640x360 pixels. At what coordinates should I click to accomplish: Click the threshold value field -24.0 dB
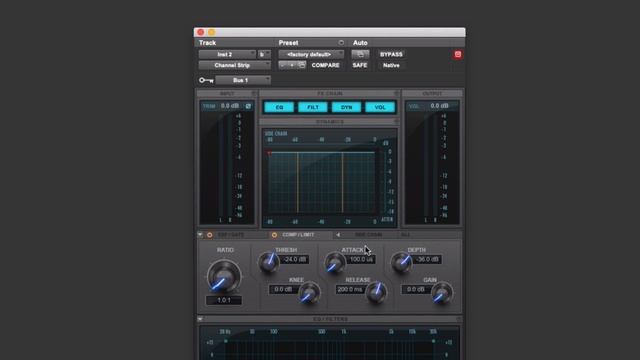(x=295, y=260)
